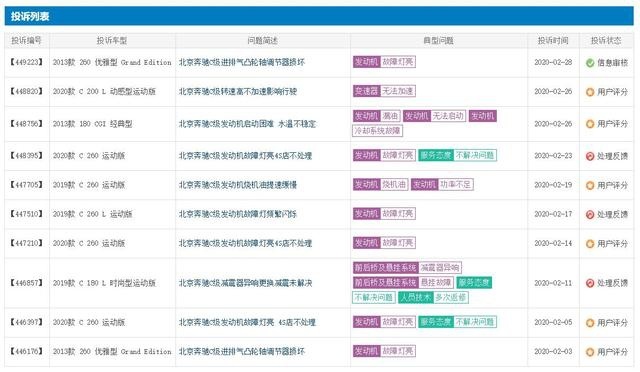This screenshot has width=640, height=372.
Task: Open 北京奔驰C级发动机故障灯频繁闪烁 summary
Action: [x=238, y=214]
